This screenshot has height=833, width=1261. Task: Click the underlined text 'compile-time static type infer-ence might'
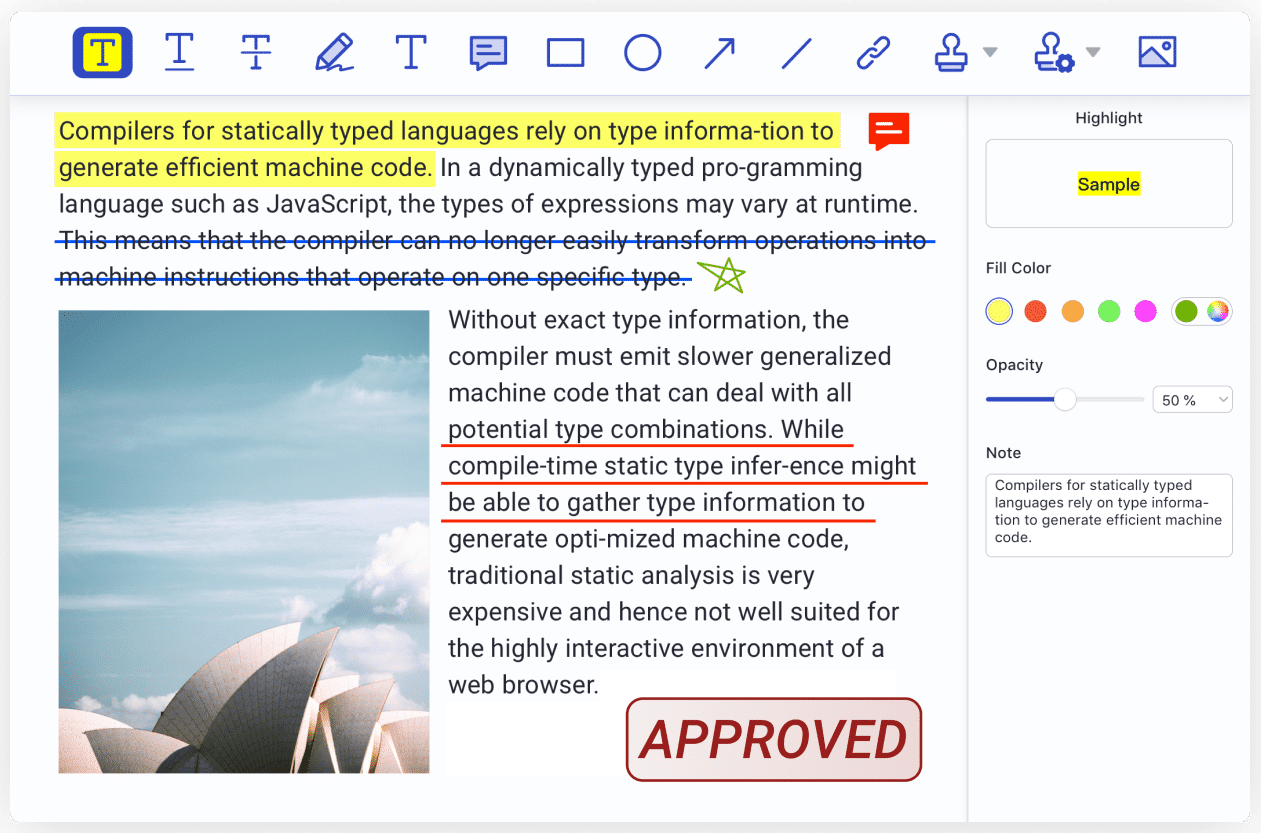click(682, 466)
